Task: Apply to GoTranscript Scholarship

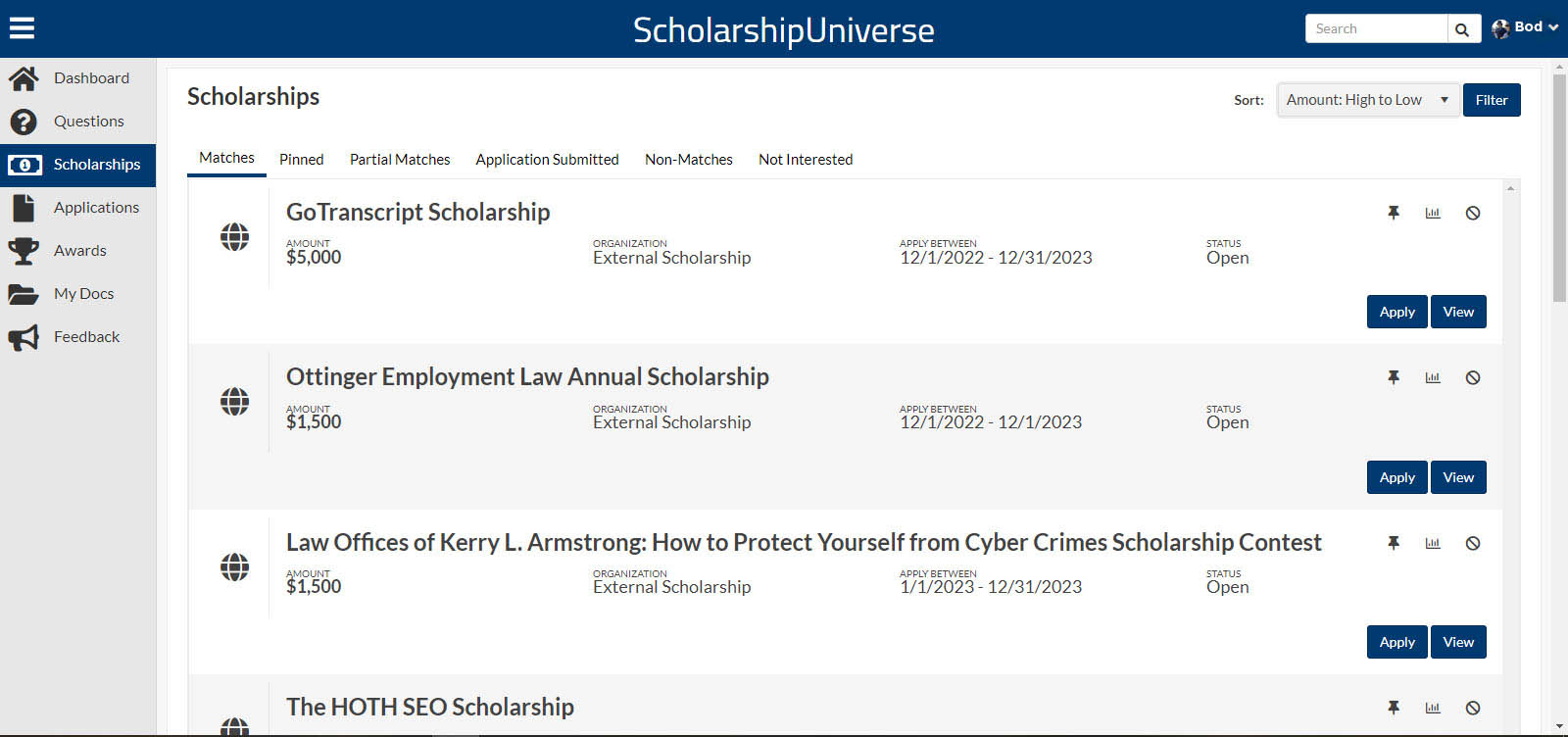Action: tap(1396, 312)
